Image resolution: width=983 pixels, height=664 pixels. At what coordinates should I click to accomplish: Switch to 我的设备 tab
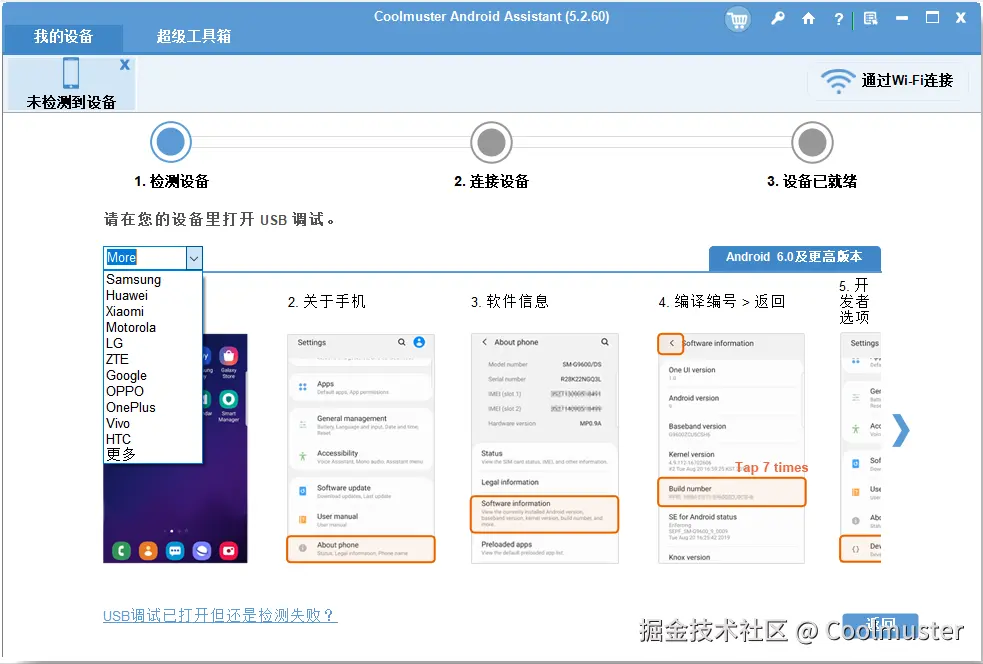63,36
